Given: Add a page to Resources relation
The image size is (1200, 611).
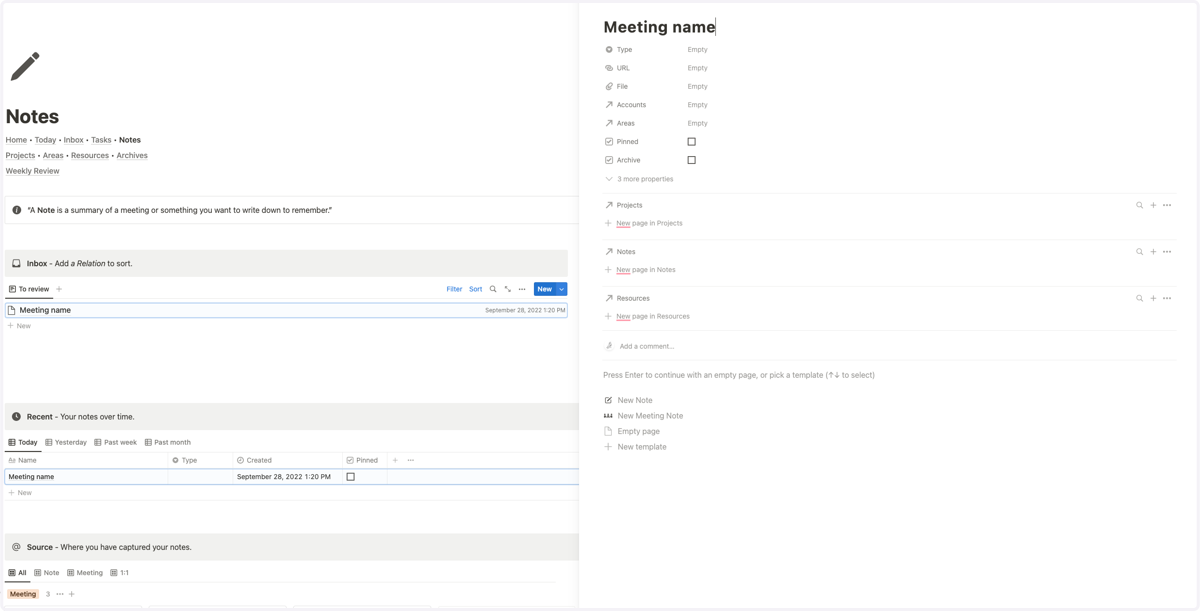Looking at the screenshot, I should (1153, 298).
